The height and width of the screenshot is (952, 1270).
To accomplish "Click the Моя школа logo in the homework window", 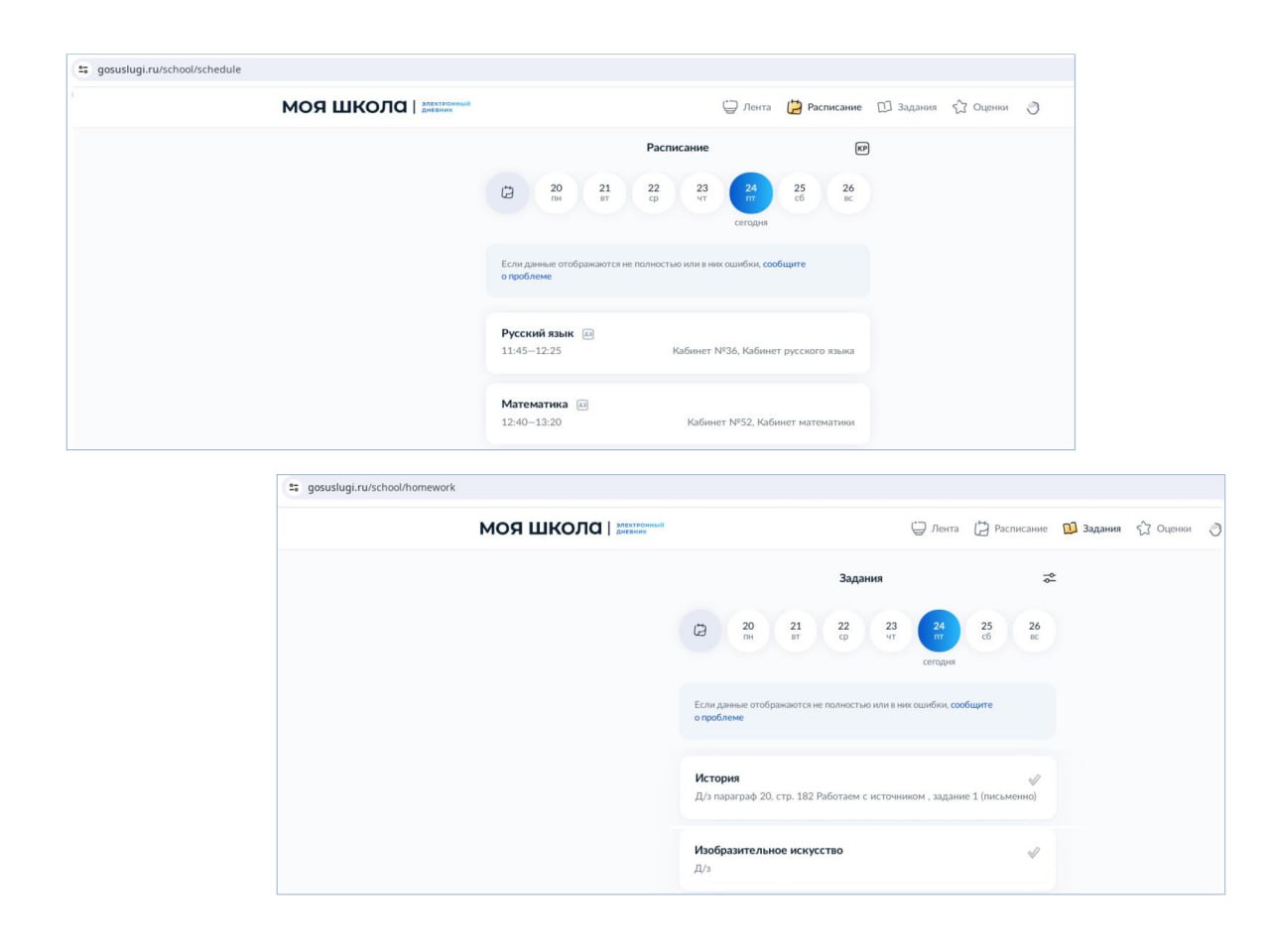I will (541, 529).
